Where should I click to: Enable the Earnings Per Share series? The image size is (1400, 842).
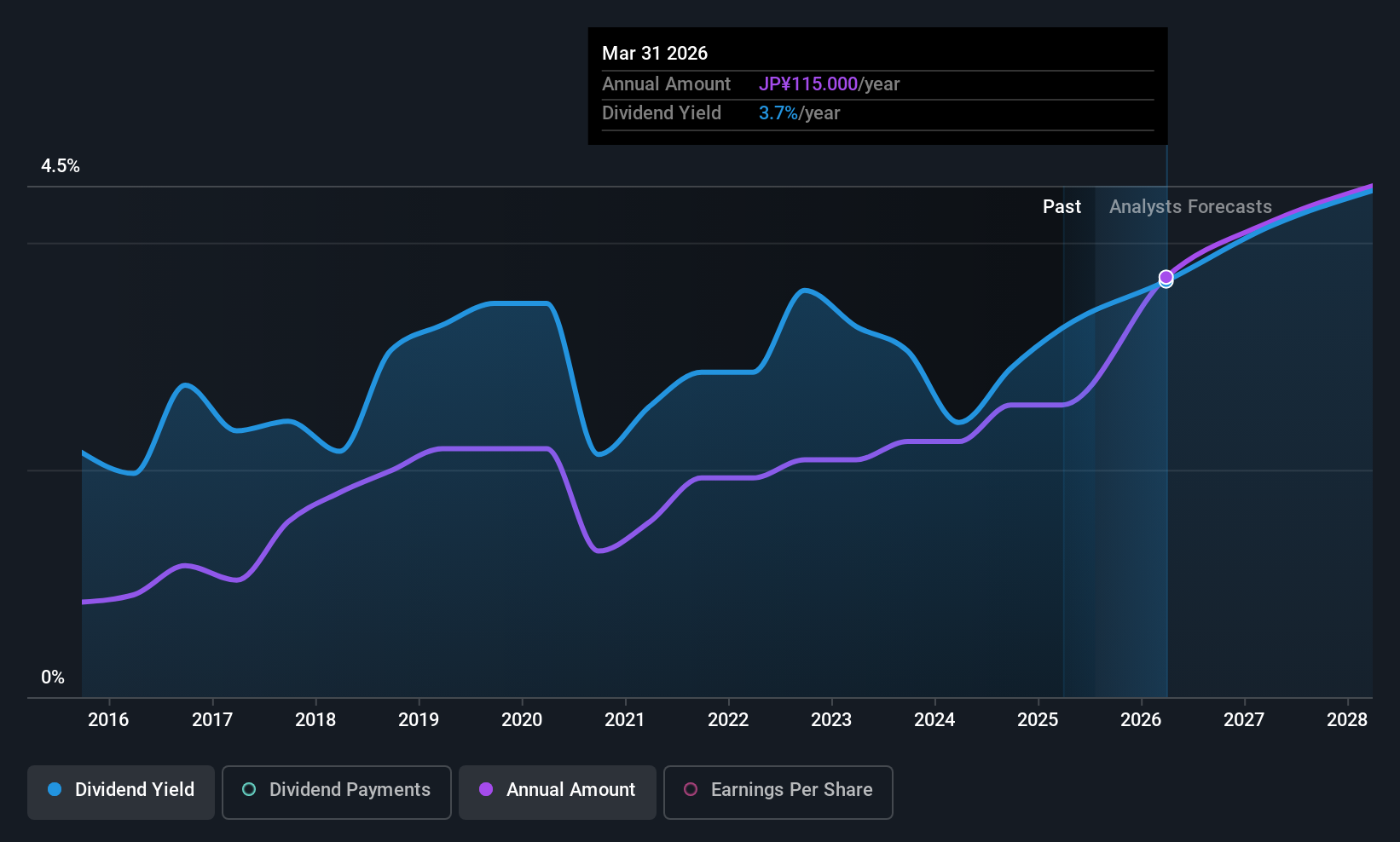(x=778, y=793)
